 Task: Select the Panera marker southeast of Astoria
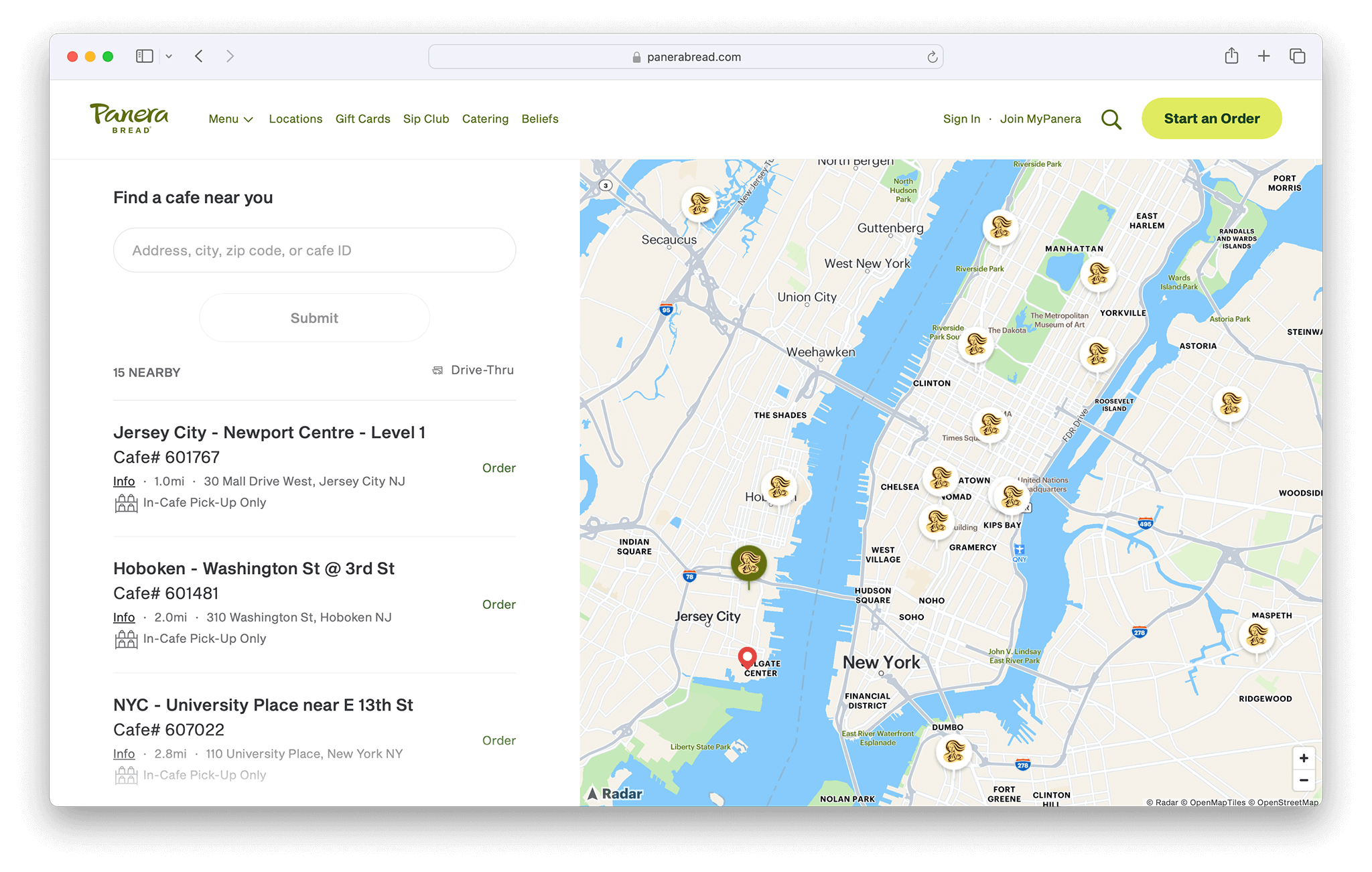tap(1231, 404)
